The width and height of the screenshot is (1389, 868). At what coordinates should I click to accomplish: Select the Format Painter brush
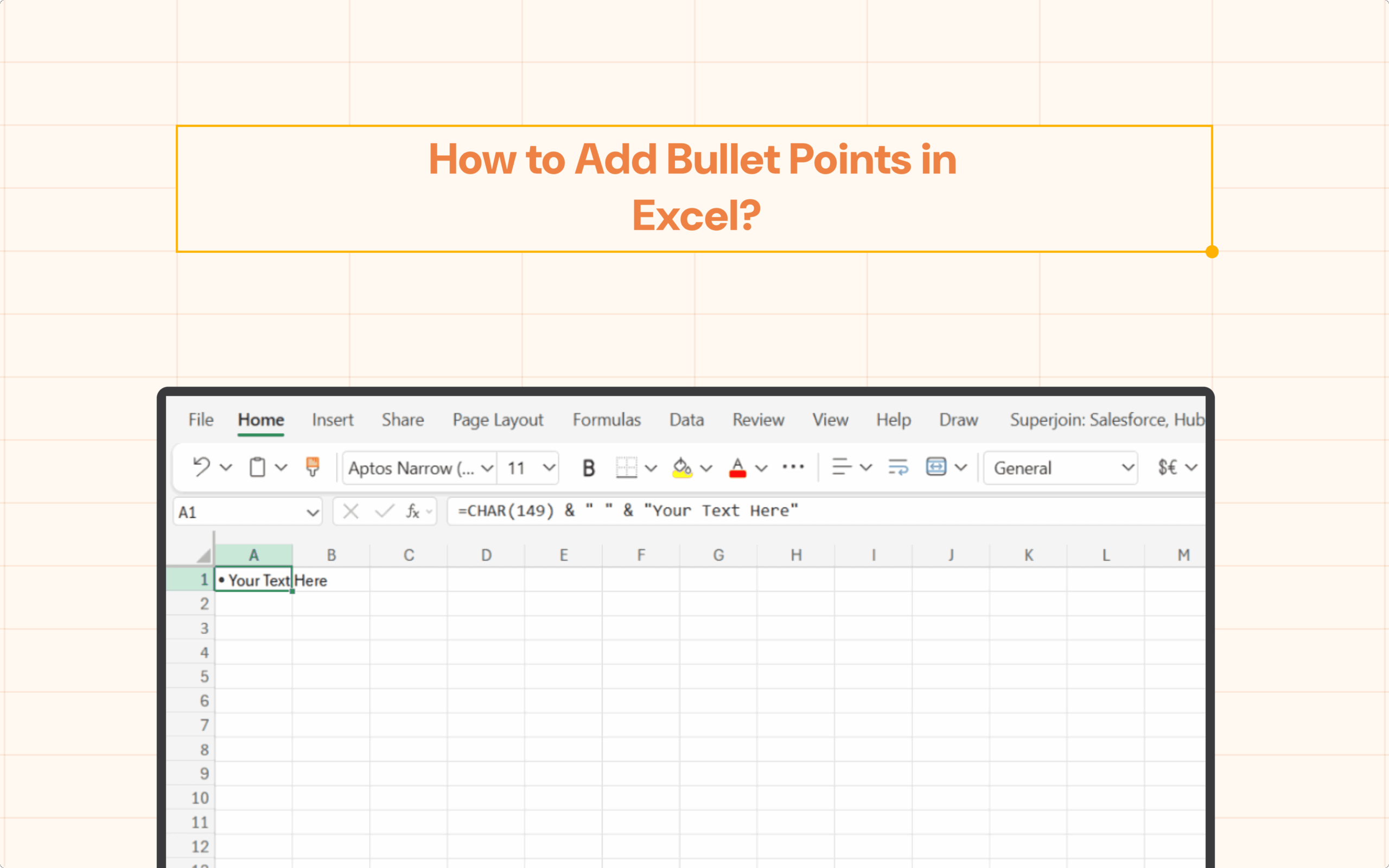click(x=312, y=467)
